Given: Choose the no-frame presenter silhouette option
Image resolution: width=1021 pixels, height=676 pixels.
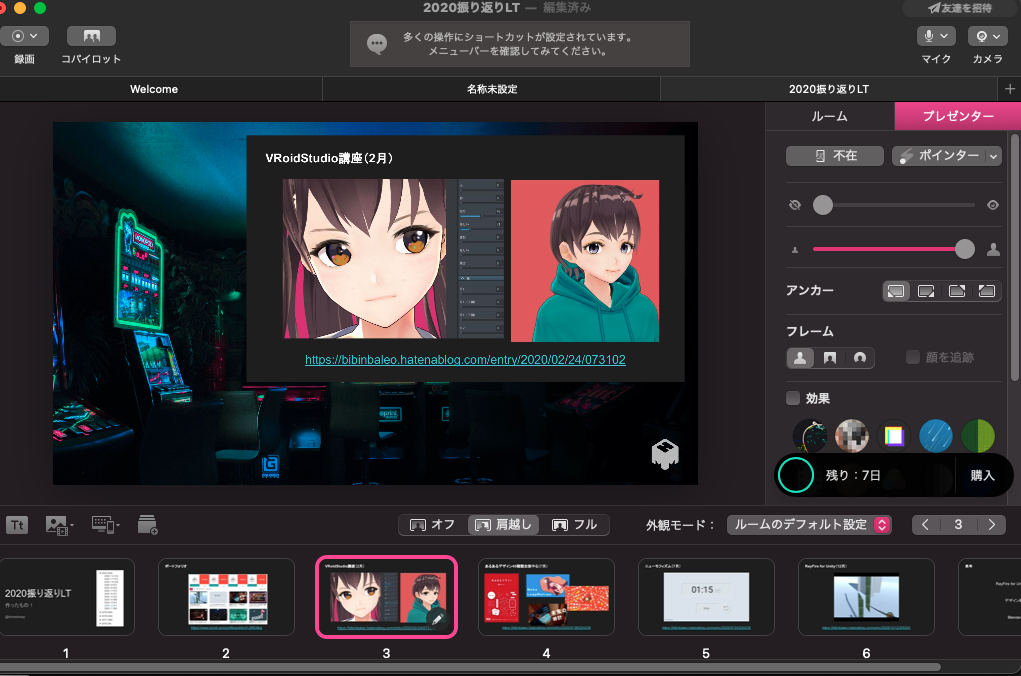Looking at the screenshot, I should [800, 358].
